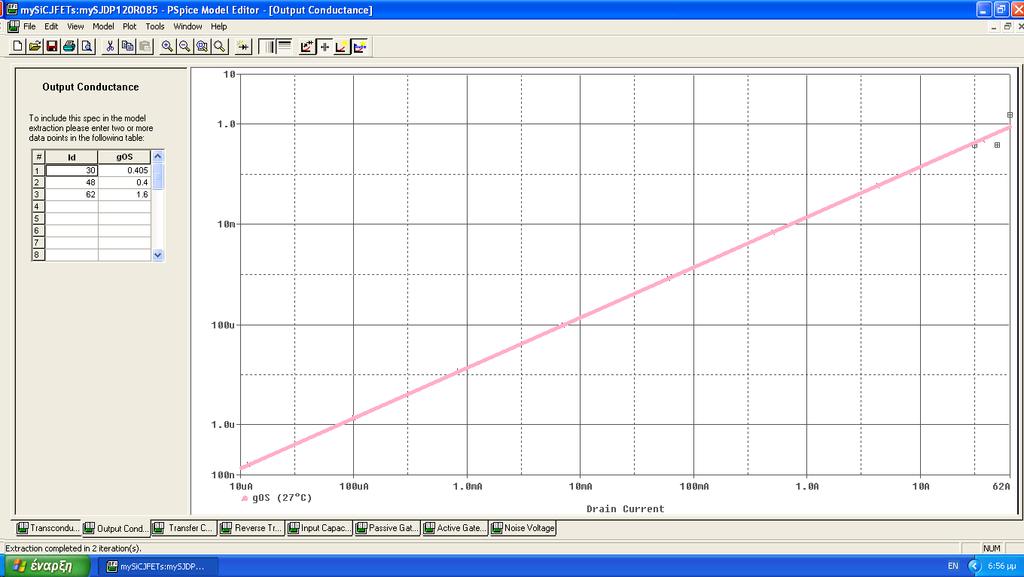
Task: Open the View menu
Action: click(x=75, y=27)
